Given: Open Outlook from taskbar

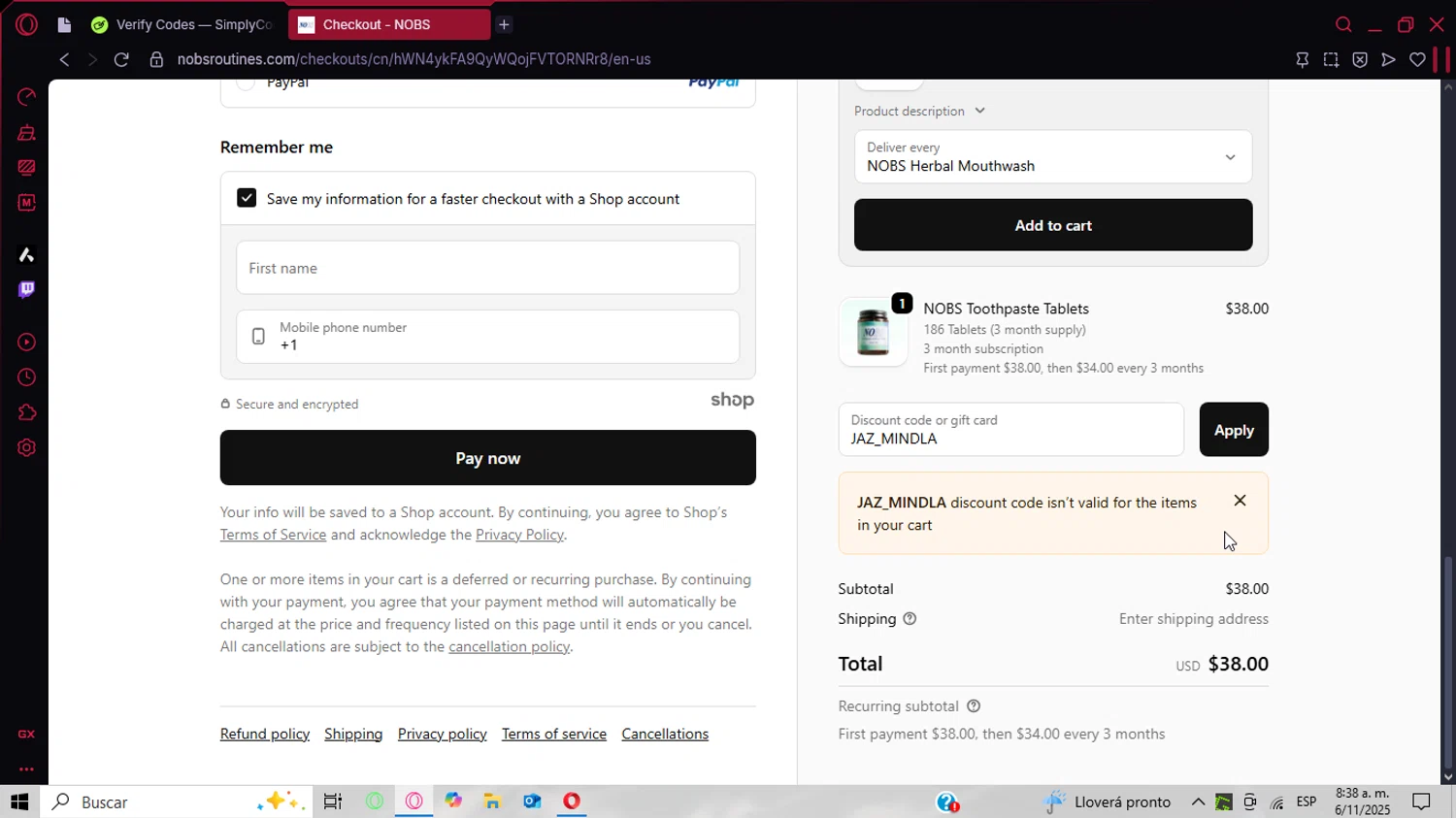Looking at the screenshot, I should [532, 802].
